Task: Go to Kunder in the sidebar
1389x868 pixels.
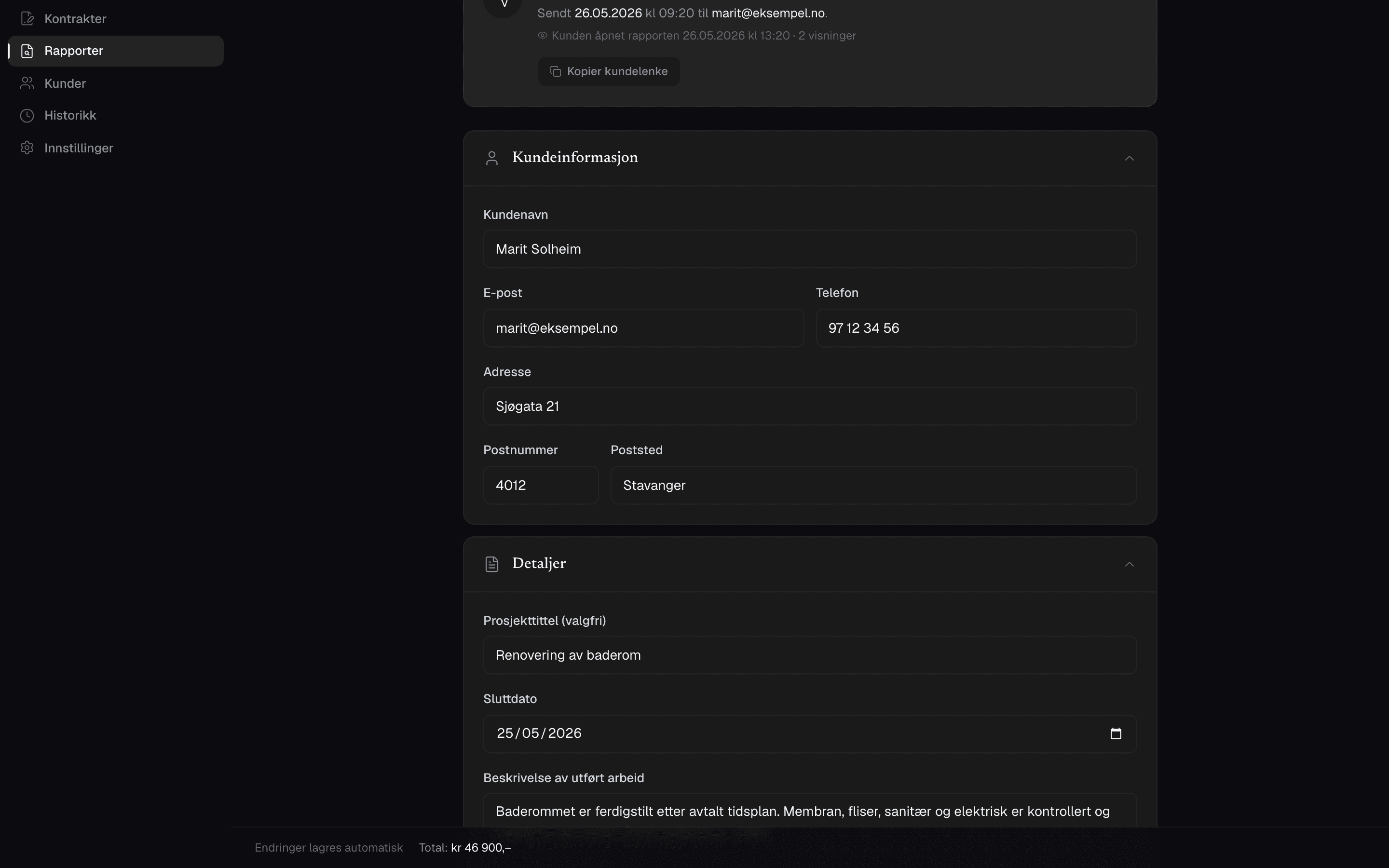Action: point(115,83)
